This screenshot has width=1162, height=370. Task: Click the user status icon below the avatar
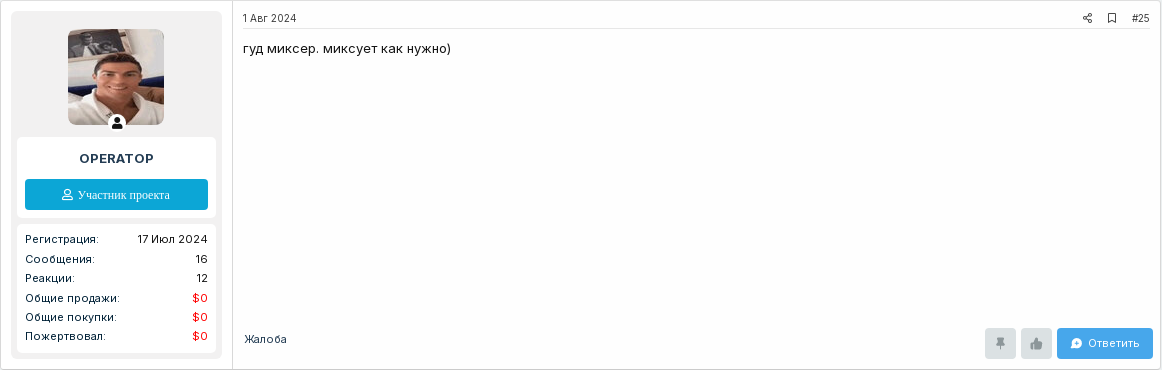pyautogui.click(x=116, y=123)
